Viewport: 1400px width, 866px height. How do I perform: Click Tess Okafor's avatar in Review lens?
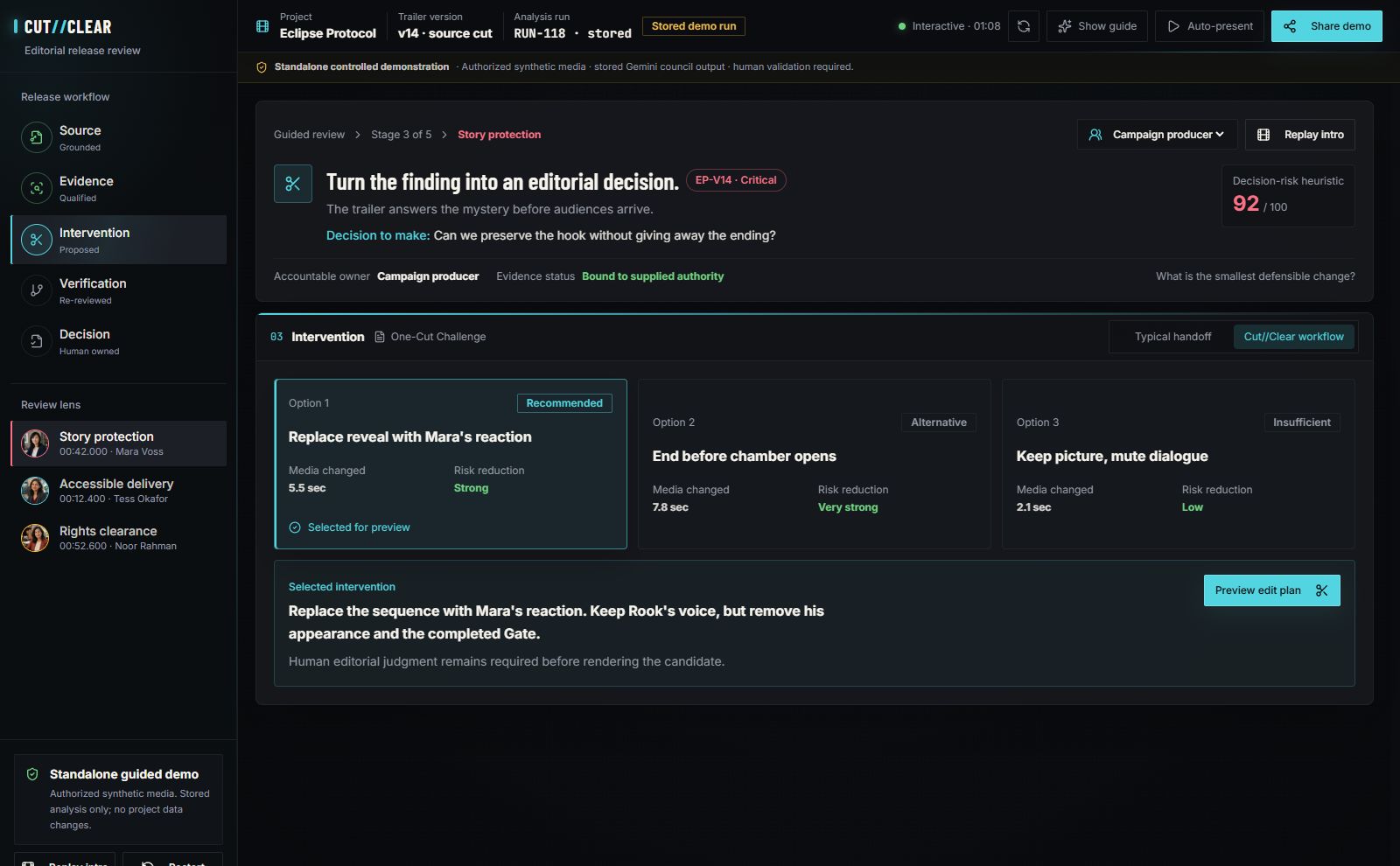(x=35, y=491)
